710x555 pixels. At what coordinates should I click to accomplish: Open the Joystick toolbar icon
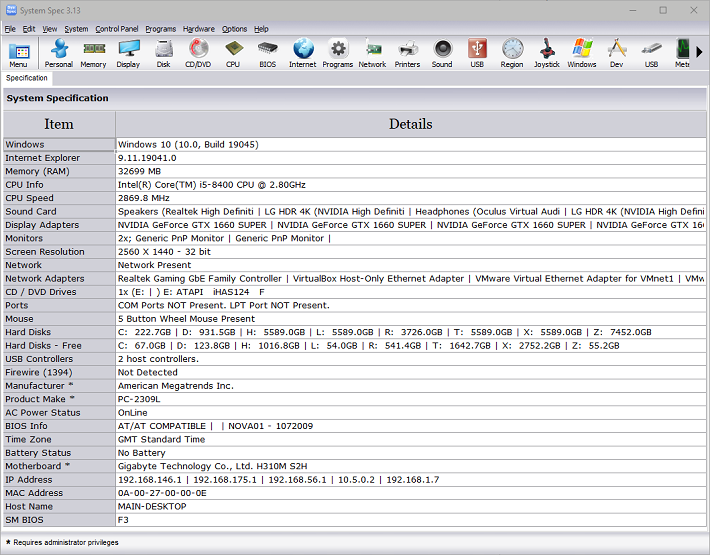pyautogui.click(x=547, y=53)
